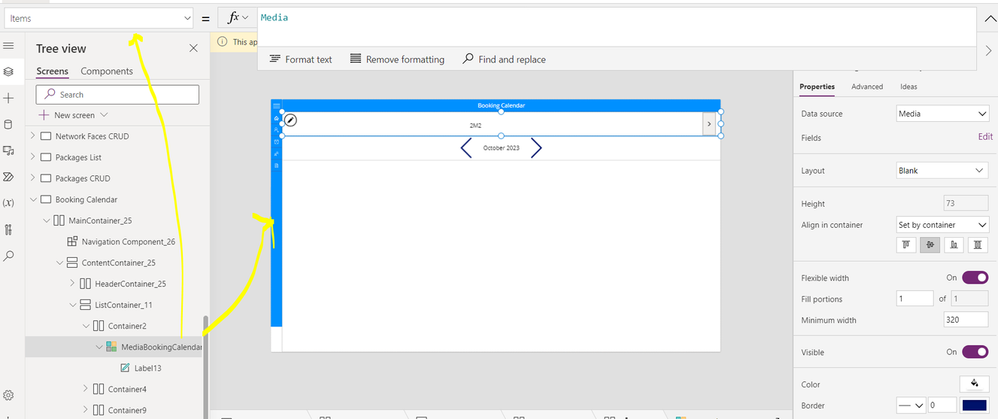
Task: Switch to Screens tab
Action: [x=52, y=71]
